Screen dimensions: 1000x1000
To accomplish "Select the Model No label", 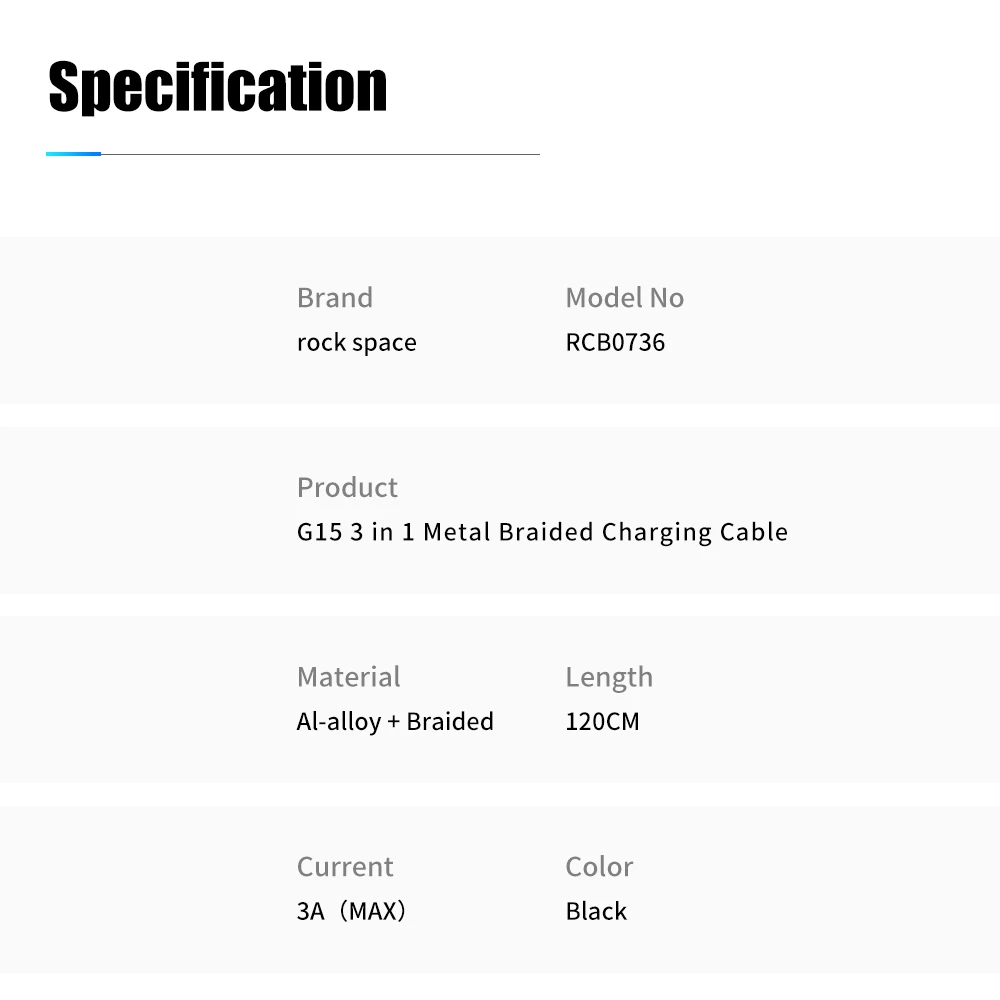I will (624, 298).
